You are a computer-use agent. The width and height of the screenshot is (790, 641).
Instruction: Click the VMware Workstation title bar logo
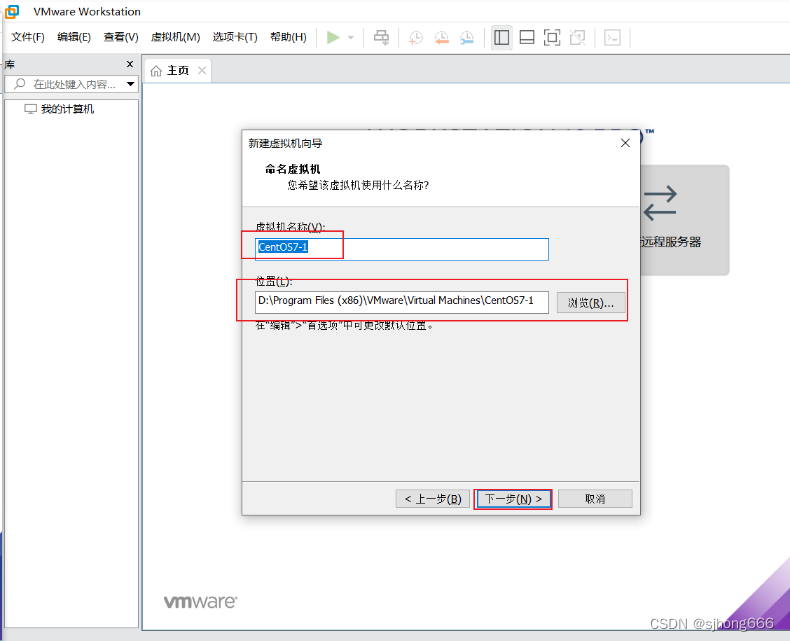[12, 11]
